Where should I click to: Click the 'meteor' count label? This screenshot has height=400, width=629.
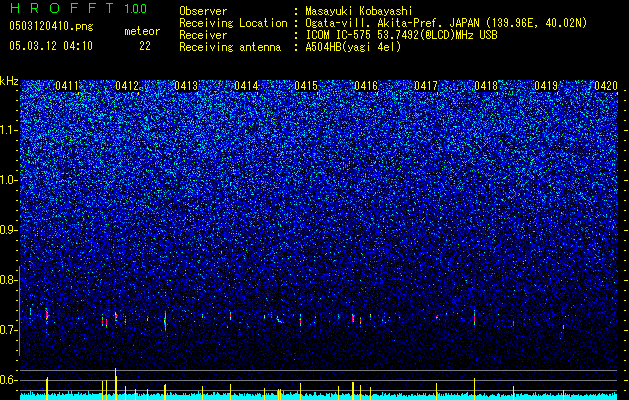(x=142, y=31)
